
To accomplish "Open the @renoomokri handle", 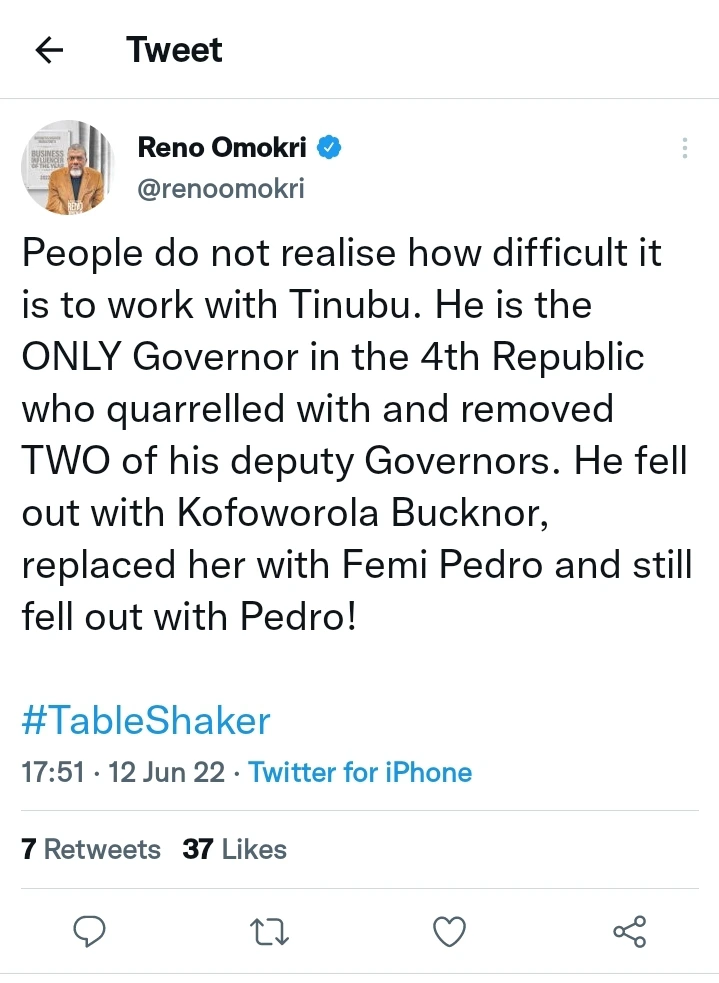I will pyautogui.click(x=220, y=188).
